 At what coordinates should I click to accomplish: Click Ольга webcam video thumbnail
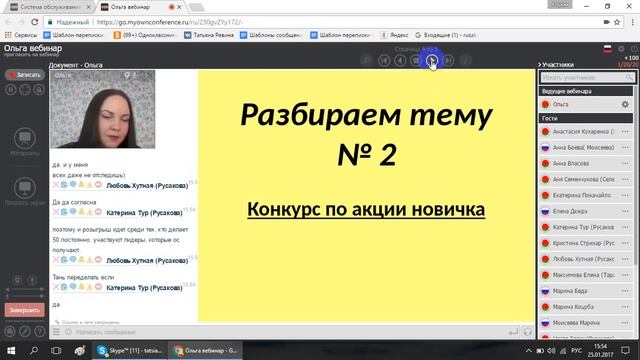pyautogui.click(x=102, y=109)
